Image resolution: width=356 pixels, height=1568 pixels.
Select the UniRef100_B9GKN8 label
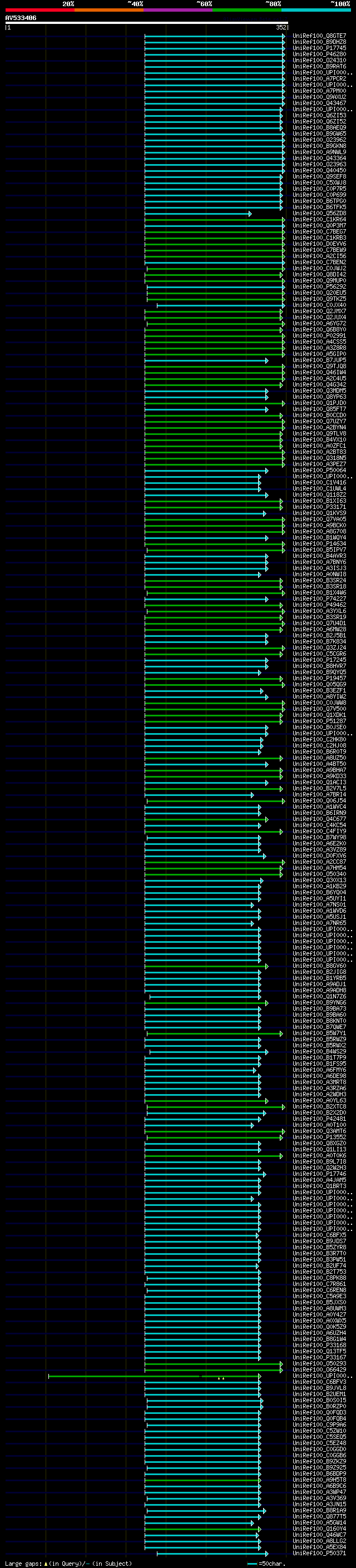click(319, 146)
